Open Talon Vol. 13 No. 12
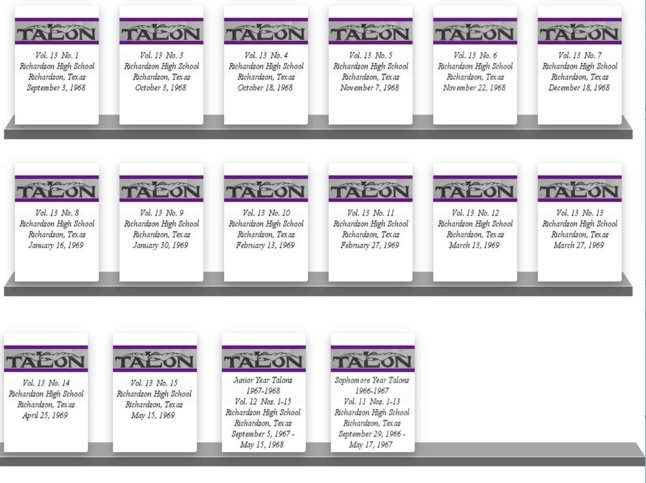The image size is (646, 483). point(475,229)
